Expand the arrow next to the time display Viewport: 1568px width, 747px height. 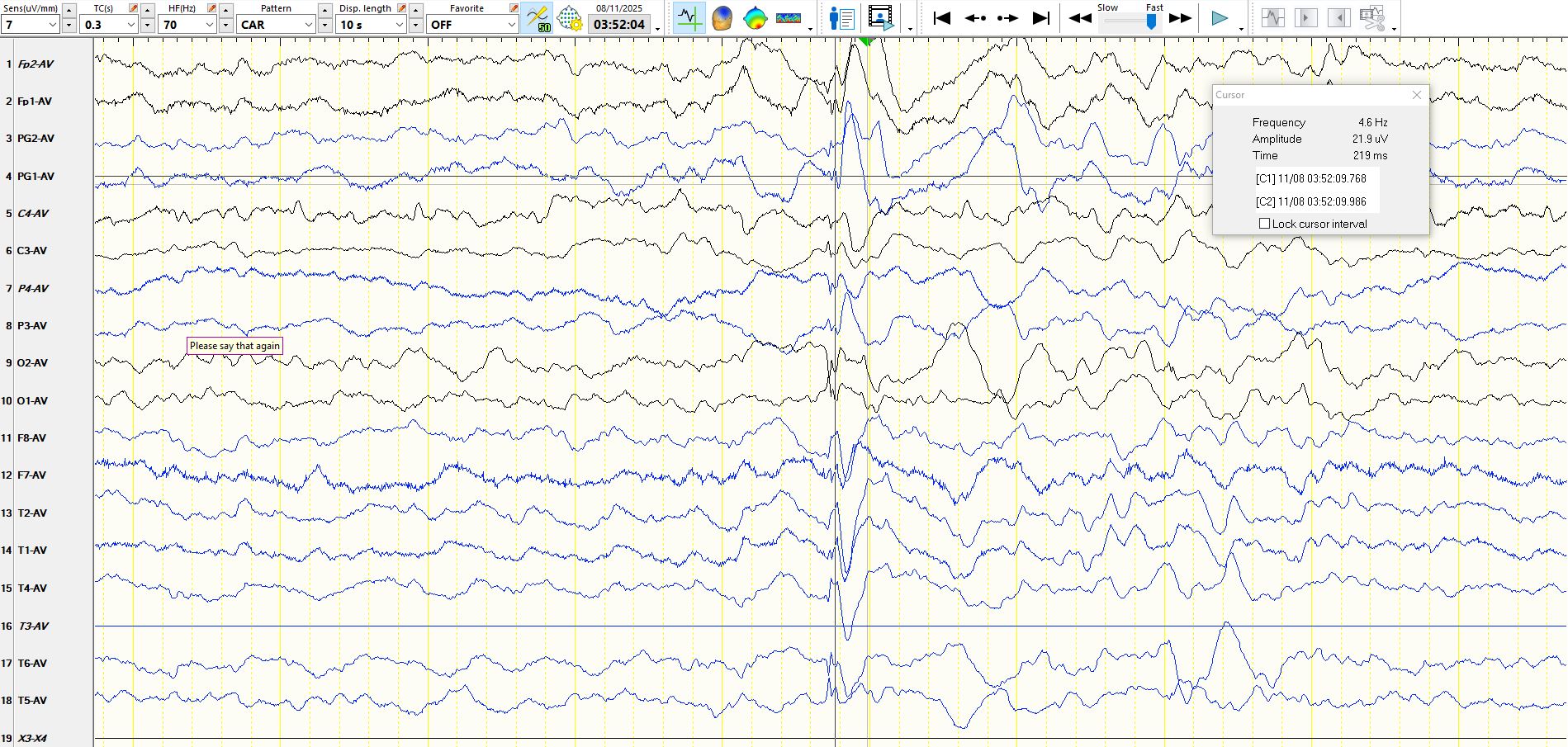pyautogui.click(x=658, y=29)
